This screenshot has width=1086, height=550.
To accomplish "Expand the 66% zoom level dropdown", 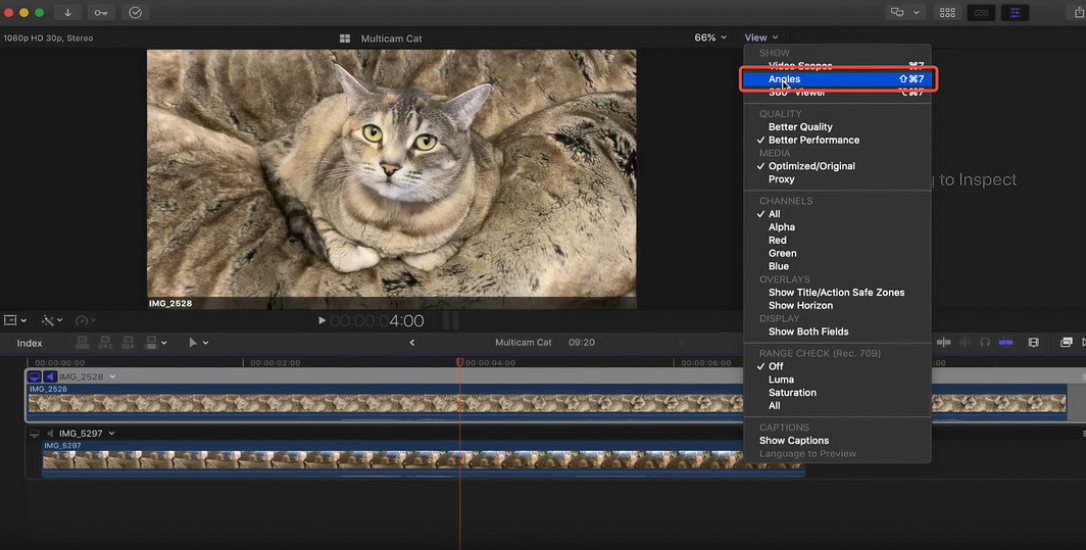I will click(710, 38).
